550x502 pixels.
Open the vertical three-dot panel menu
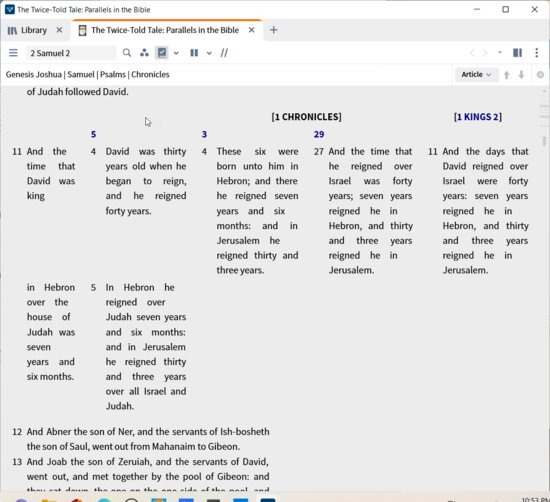[x=537, y=53]
